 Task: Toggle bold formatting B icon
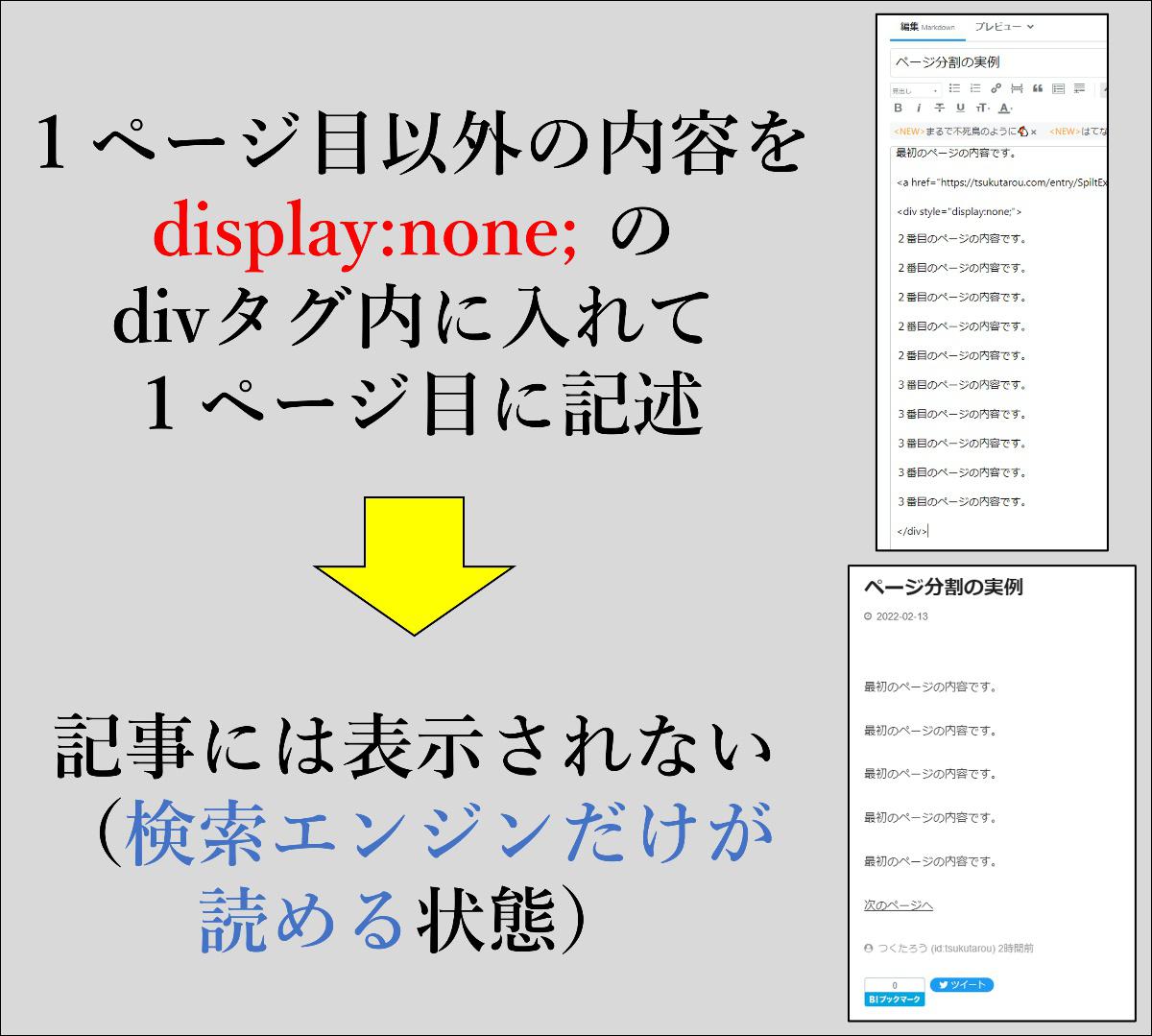click(898, 108)
